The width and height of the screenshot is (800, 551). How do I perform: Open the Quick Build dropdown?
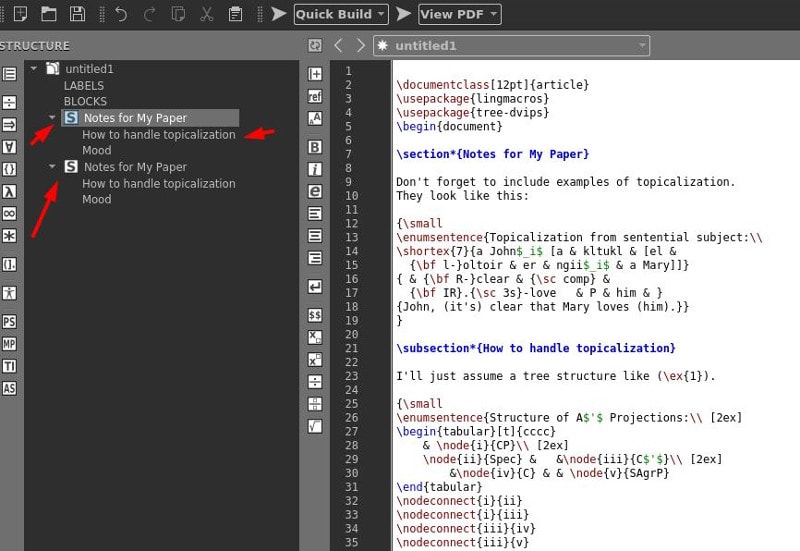pos(381,14)
